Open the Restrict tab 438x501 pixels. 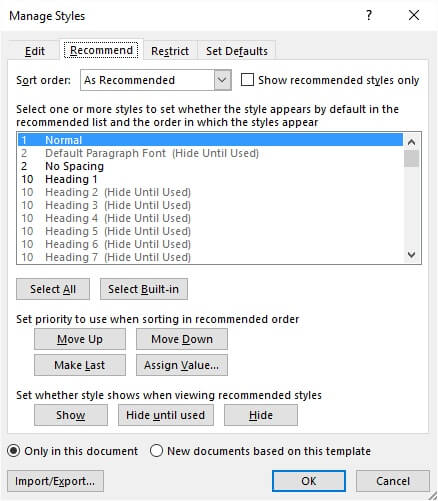point(170,51)
